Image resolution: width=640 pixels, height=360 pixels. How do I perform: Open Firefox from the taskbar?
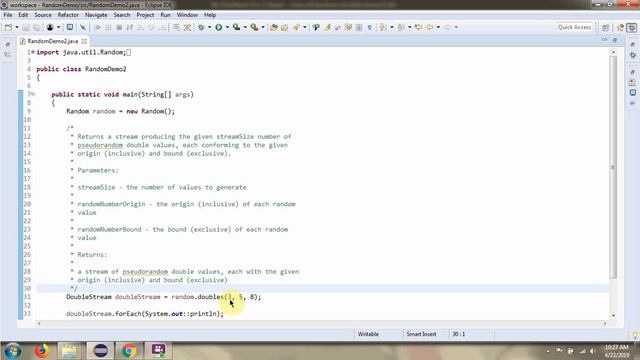tap(42, 351)
